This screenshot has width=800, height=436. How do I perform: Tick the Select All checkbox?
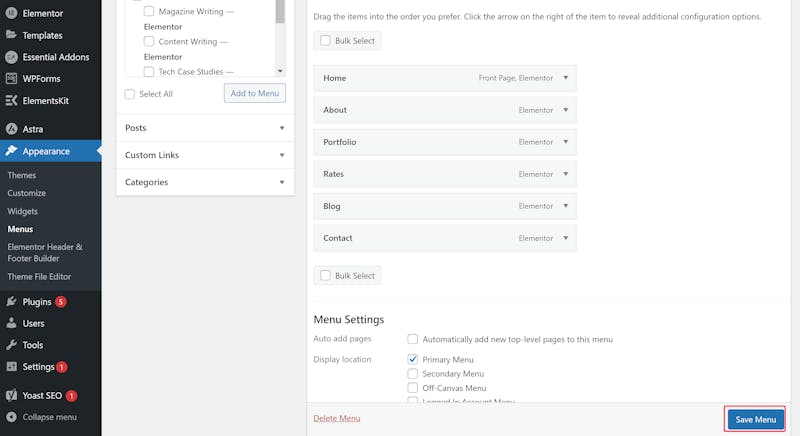click(x=130, y=94)
